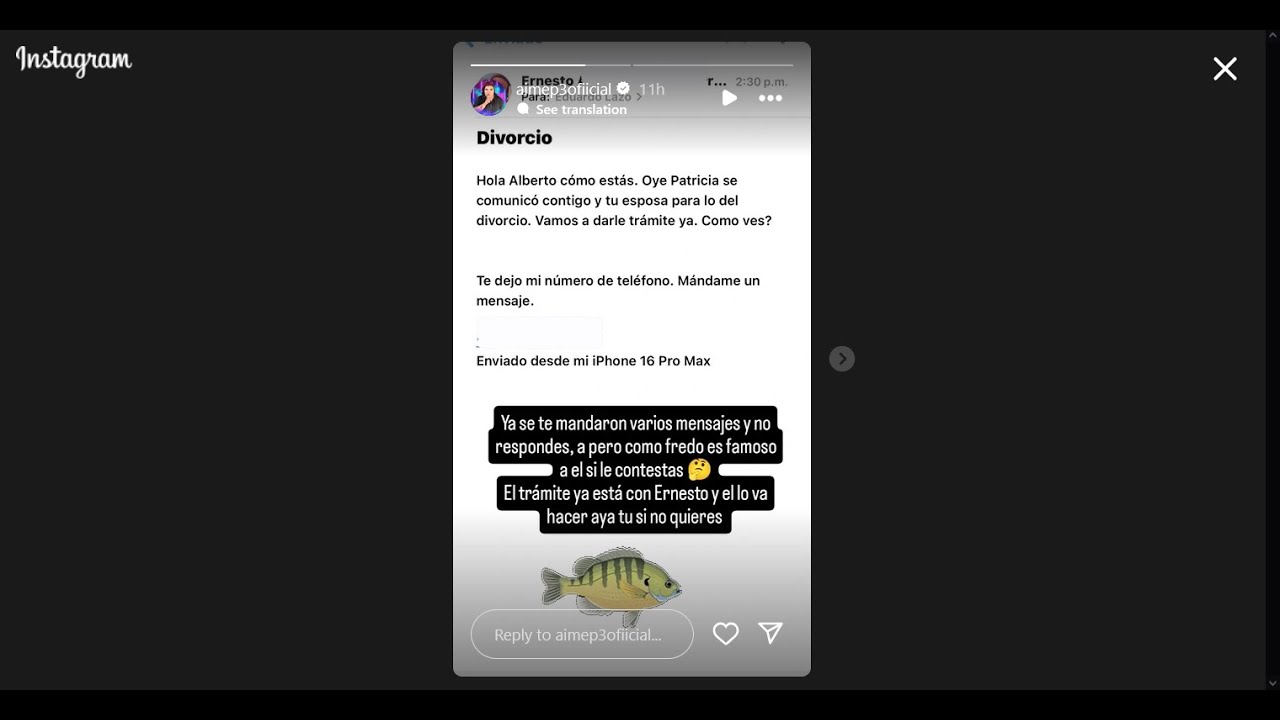This screenshot has height=720, width=1280.
Task: Go to the next story
Action: pos(842,359)
